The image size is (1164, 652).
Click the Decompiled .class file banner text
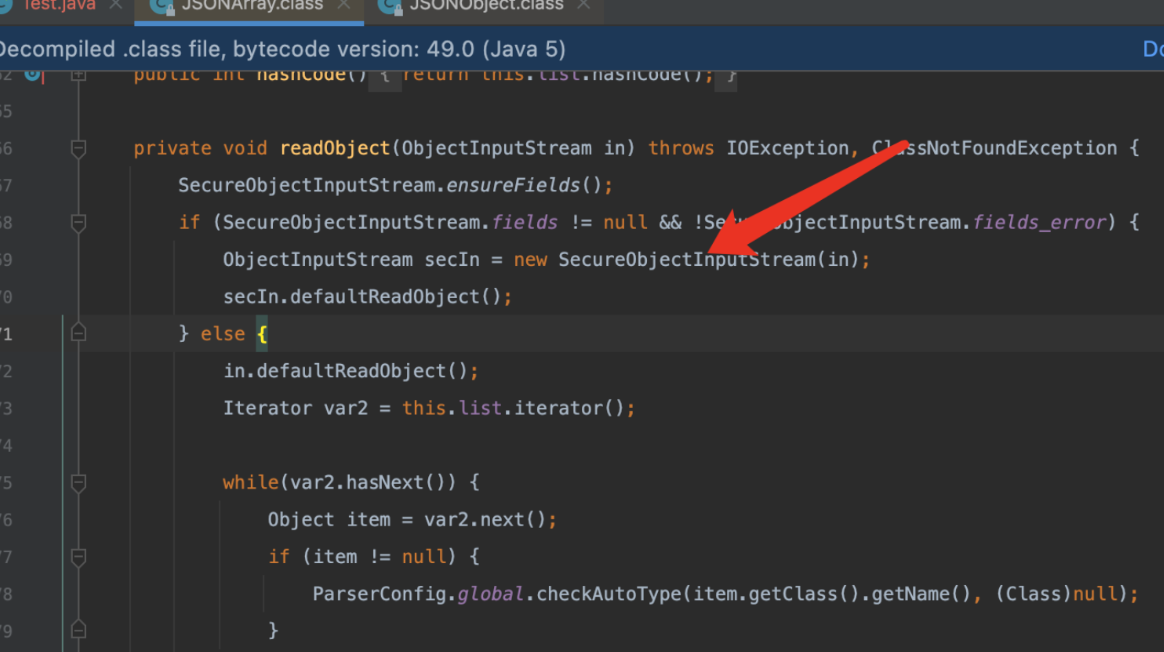[x=283, y=49]
